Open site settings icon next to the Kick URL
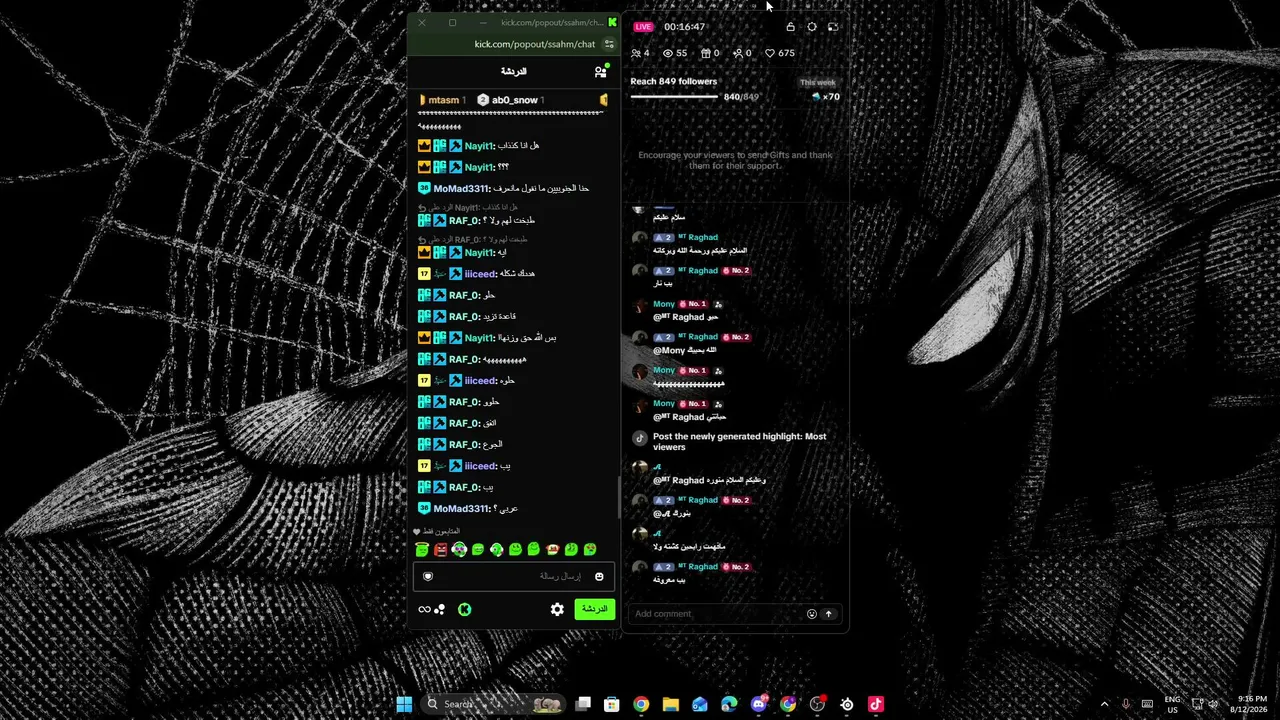This screenshot has height=720, width=1280. pos(609,44)
